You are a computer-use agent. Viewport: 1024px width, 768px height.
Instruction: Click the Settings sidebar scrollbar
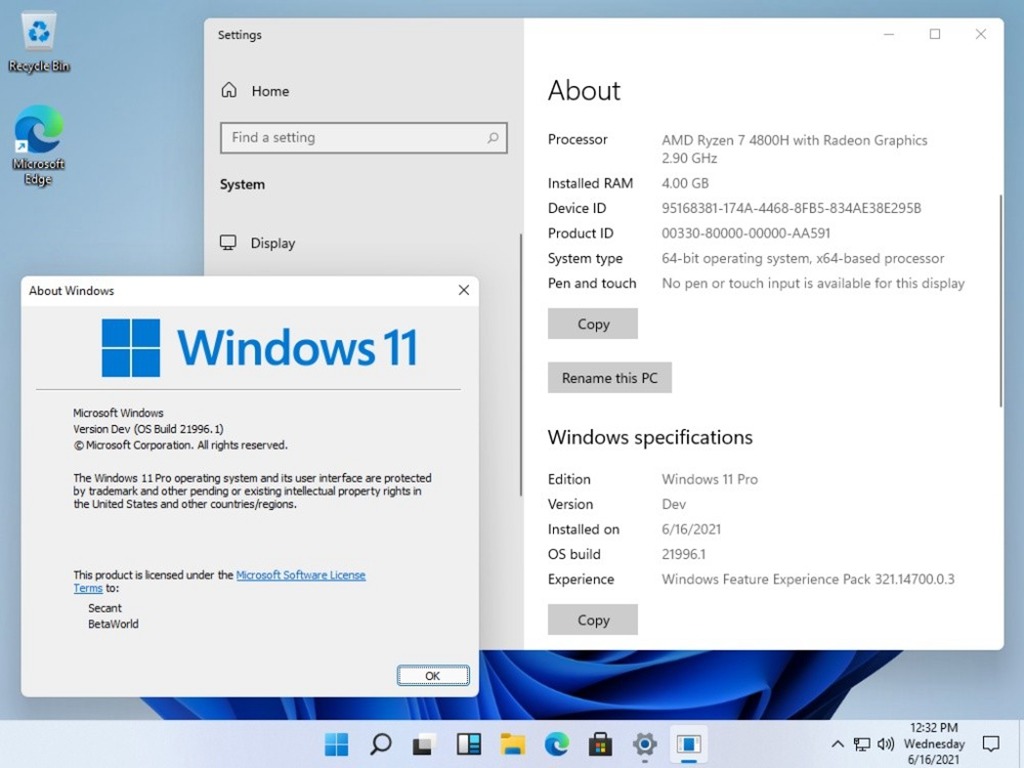coord(520,364)
